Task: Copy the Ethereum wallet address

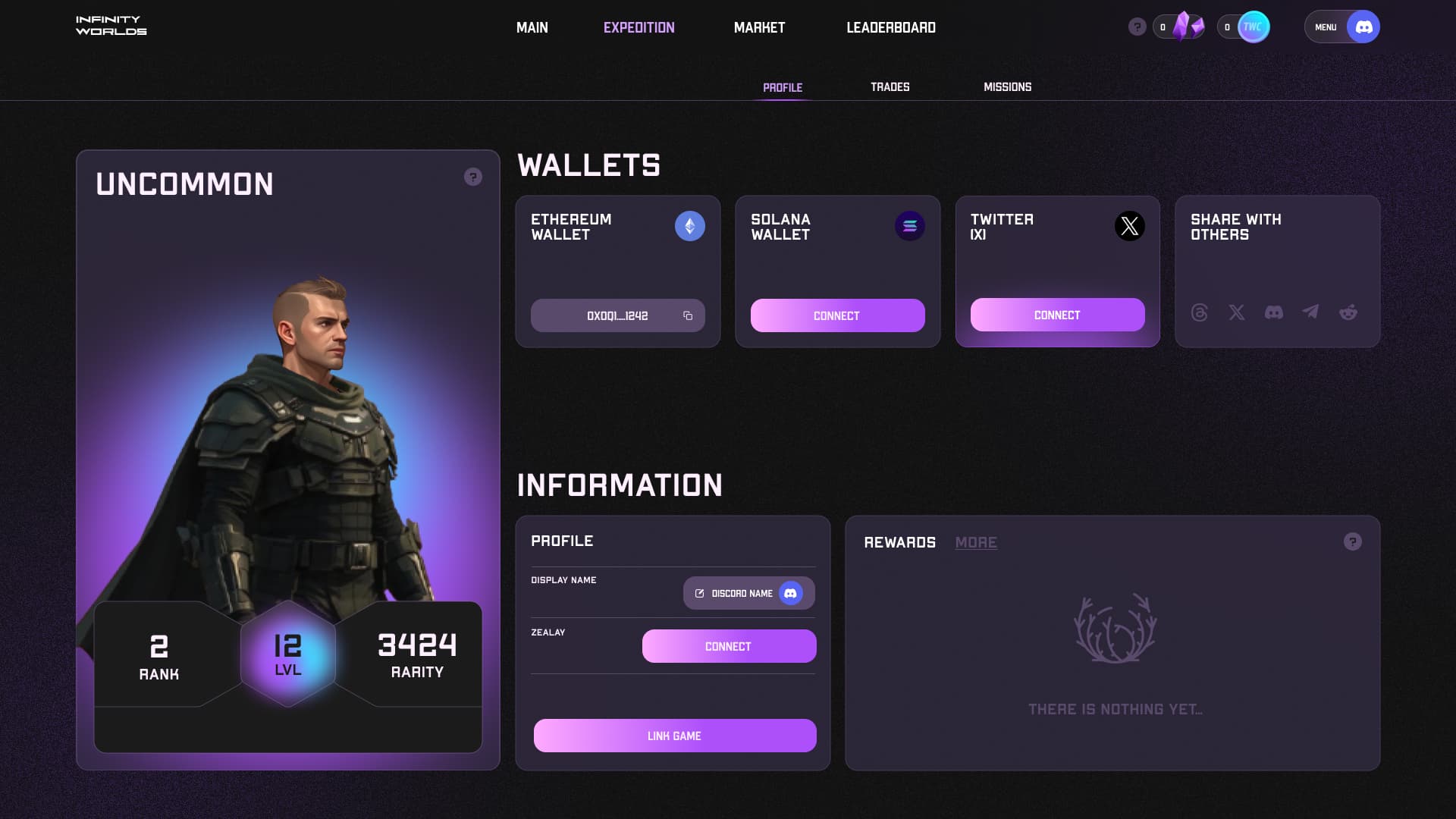Action: [x=688, y=315]
